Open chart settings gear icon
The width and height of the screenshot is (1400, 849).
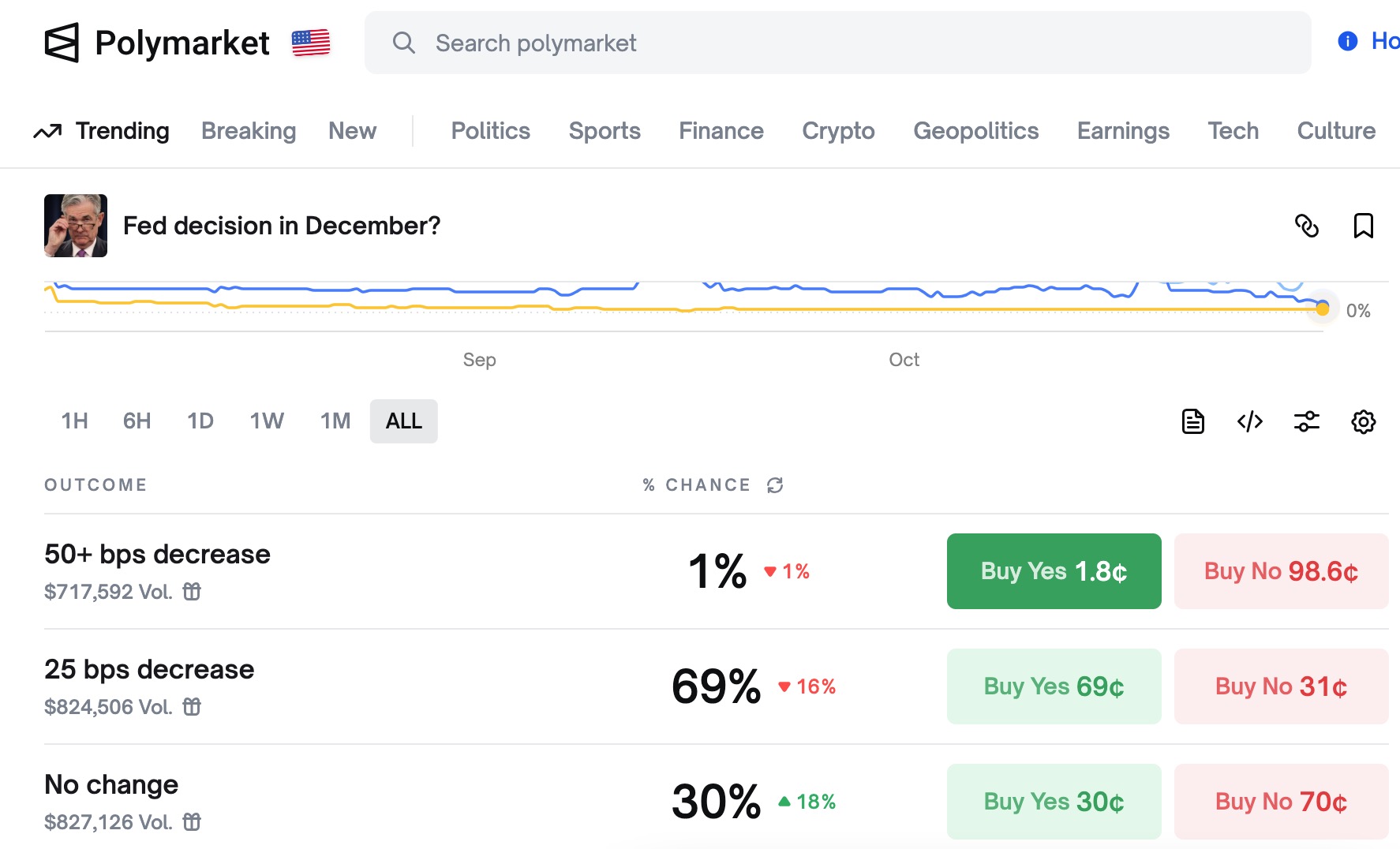click(x=1363, y=421)
